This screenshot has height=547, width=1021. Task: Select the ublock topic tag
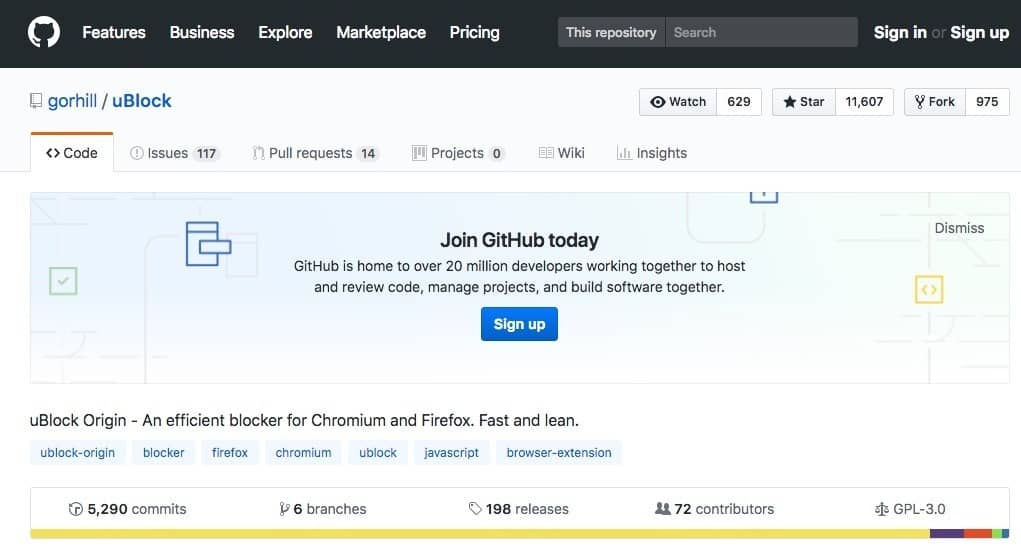click(x=378, y=453)
